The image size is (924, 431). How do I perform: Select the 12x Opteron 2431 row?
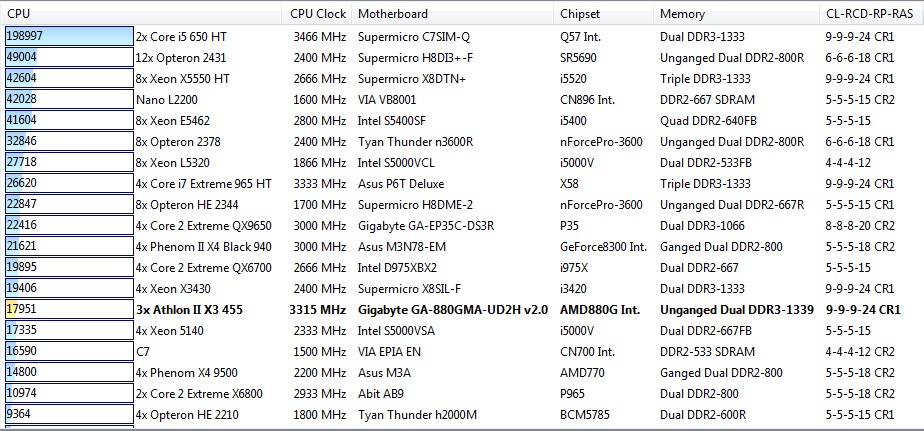tap(180, 57)
